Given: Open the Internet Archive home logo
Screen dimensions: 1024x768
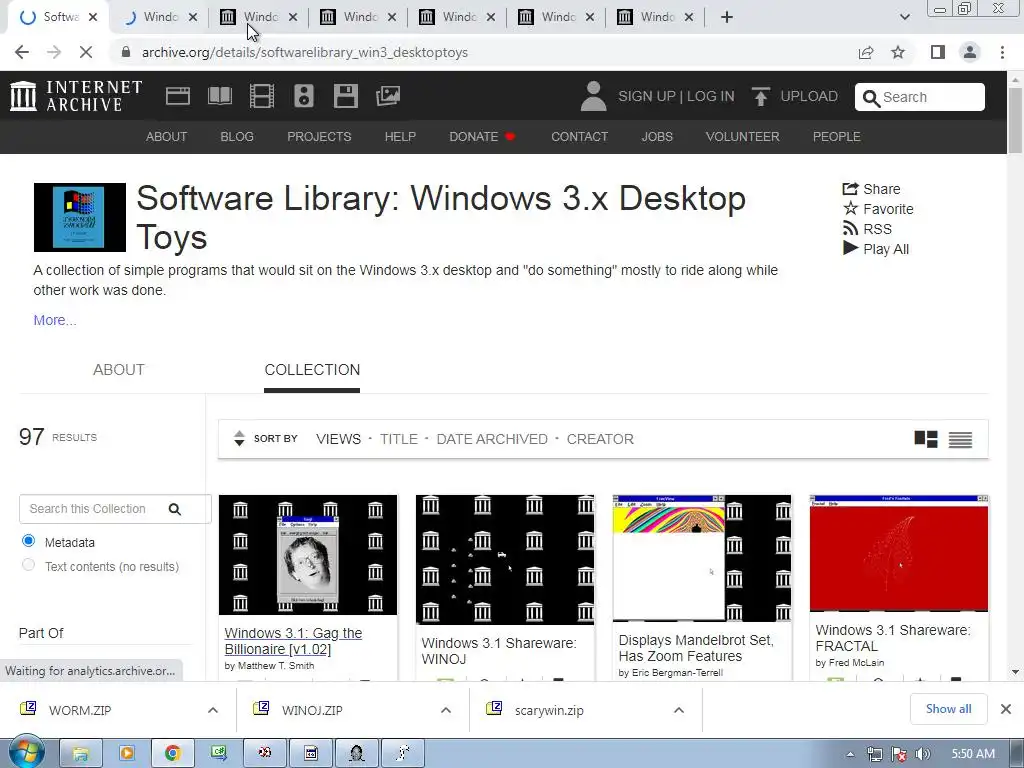Looking at the screenshot, I should click(x=76, y=96).
